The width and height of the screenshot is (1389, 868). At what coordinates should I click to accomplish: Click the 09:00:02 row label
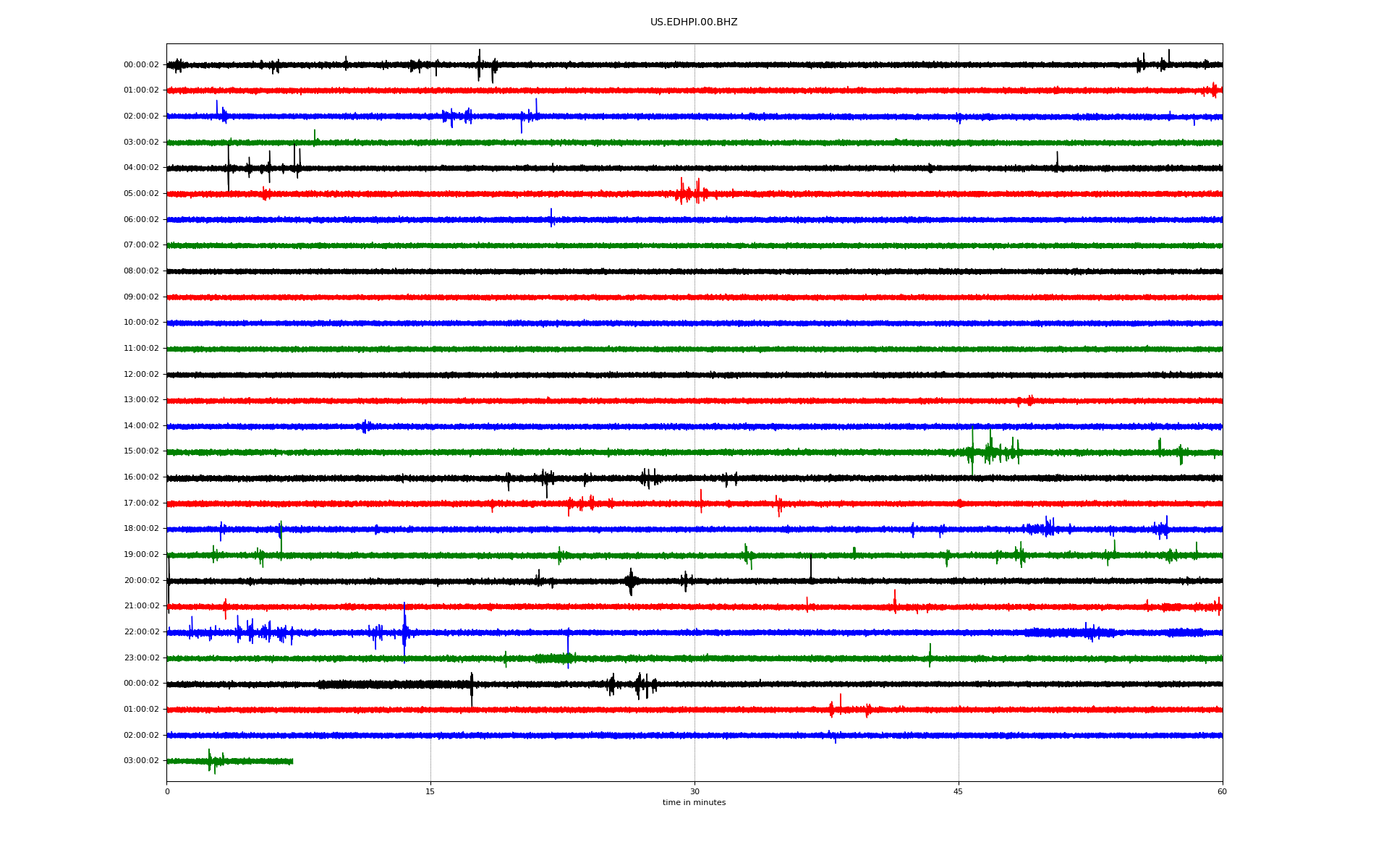[141, 297]
